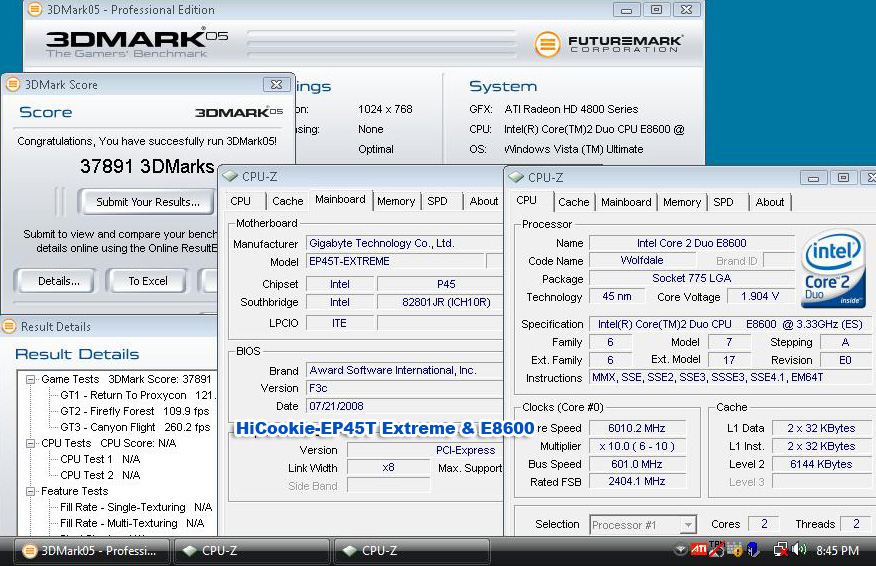This screenshot has width=876, height=566.
Task: Switch to CPU tab in Mainboard CPU-Z window
Action: coord(240,201)
